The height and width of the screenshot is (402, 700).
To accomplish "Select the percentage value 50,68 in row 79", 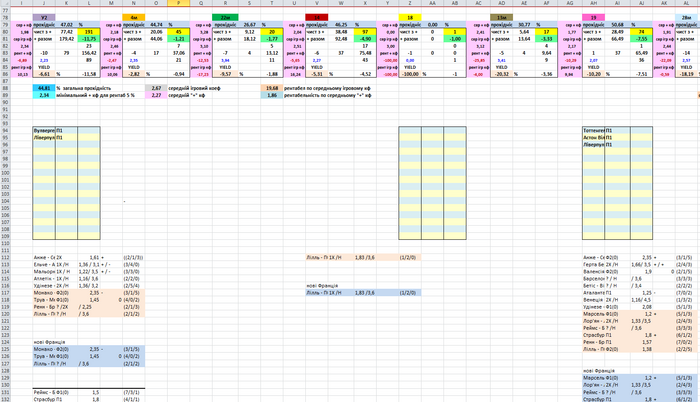I will coord(617,25).
